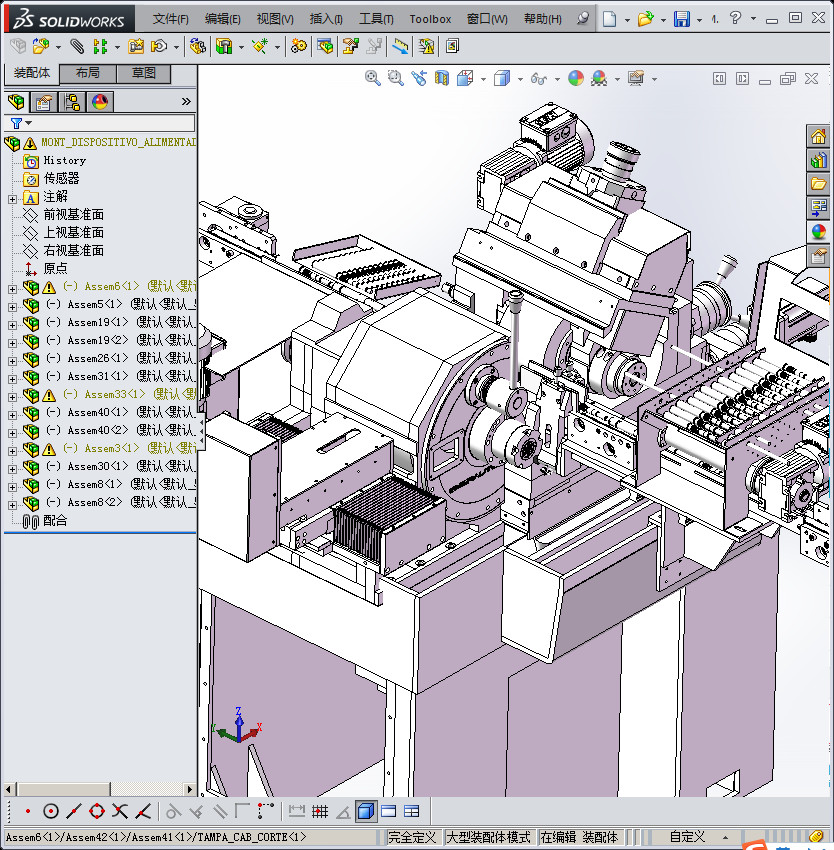
Task: Expand the 注解 annotations folder
Action: point(12,197)
